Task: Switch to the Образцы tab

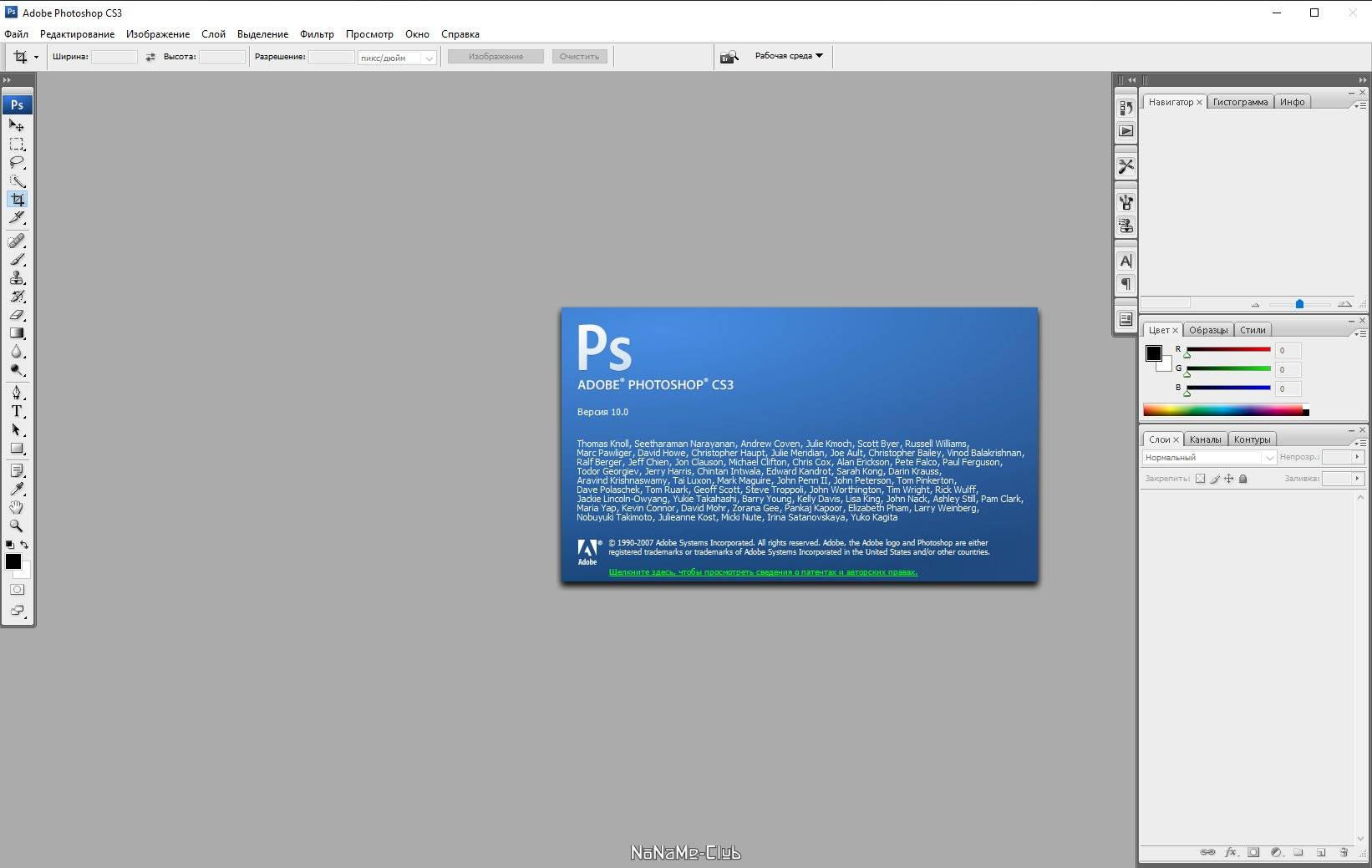Action: 1208,330
